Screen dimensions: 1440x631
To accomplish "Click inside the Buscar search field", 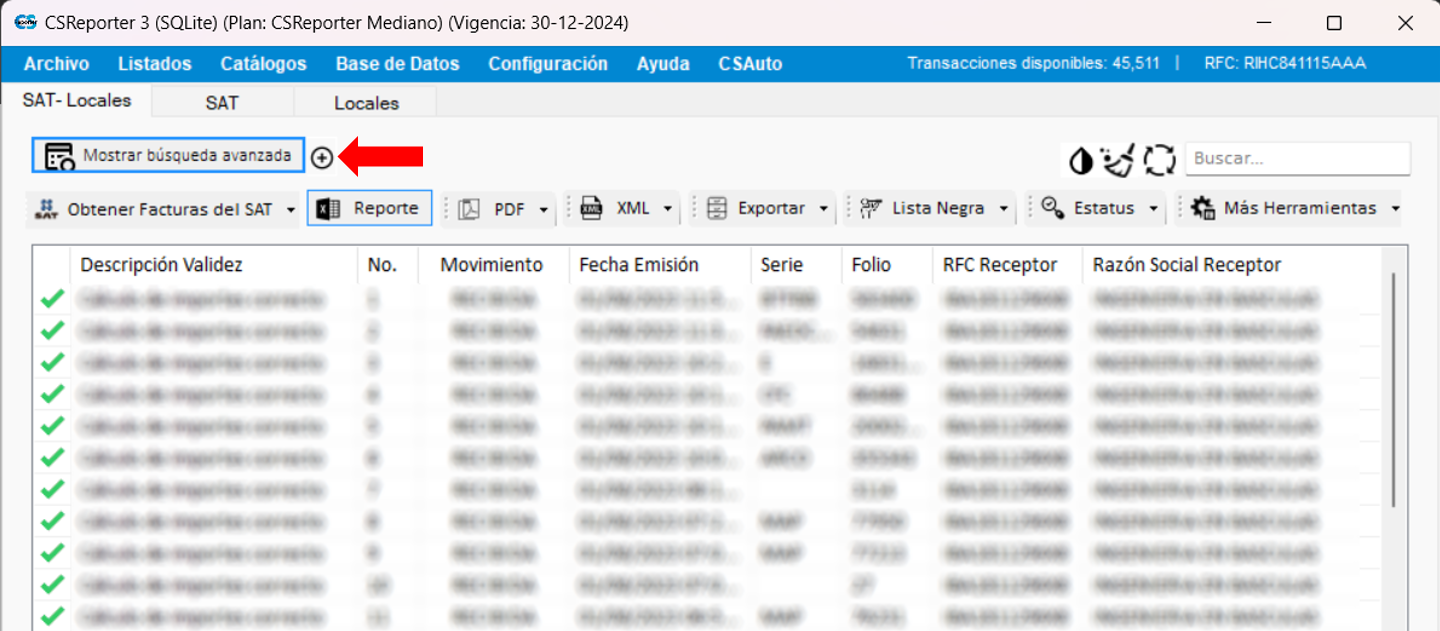I will coord(1297,158).
